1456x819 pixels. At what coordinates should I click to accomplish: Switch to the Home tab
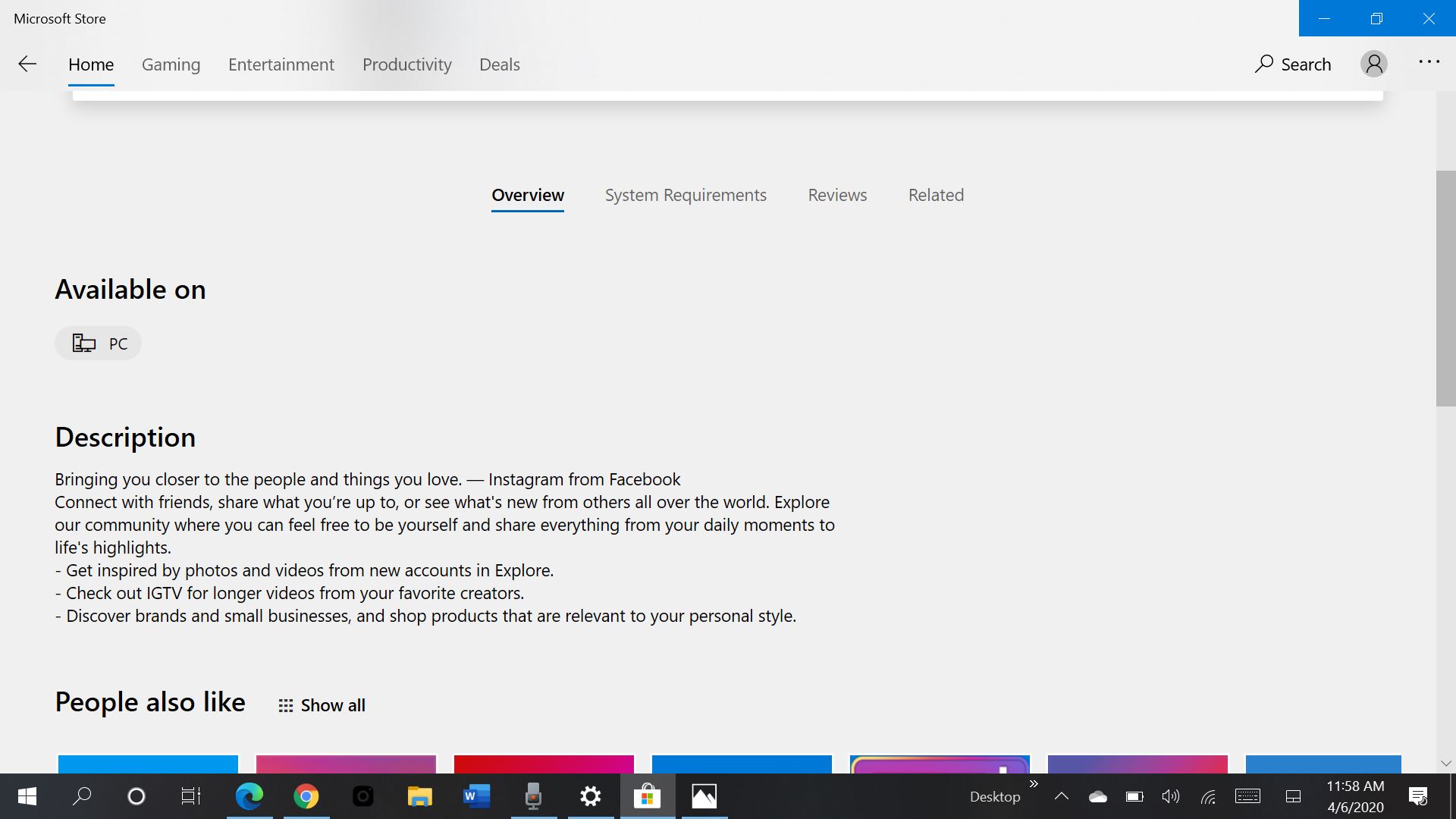coord(91,64)
